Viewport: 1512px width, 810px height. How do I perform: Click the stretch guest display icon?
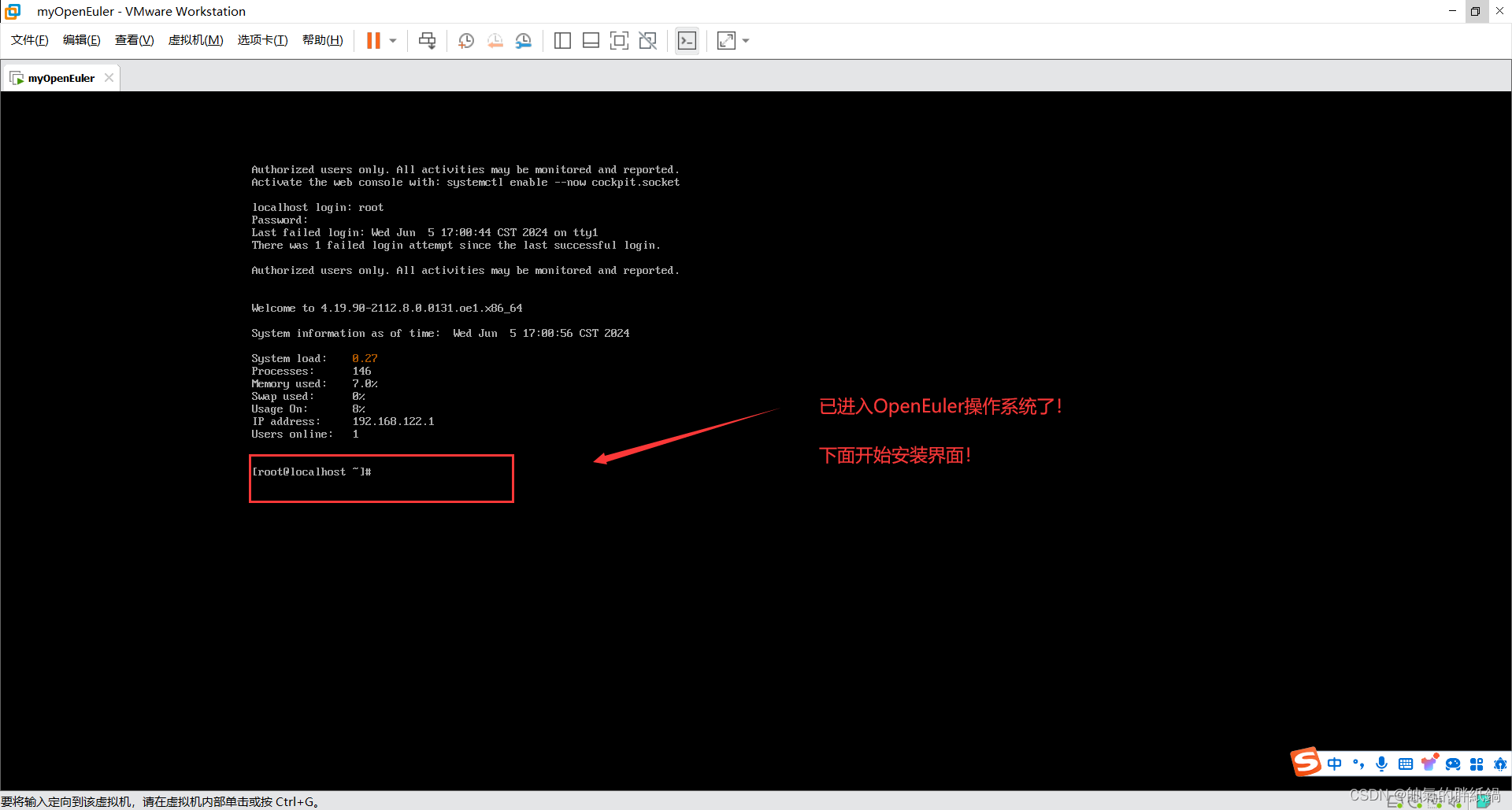pyautogui.click(x=726, y=41)
